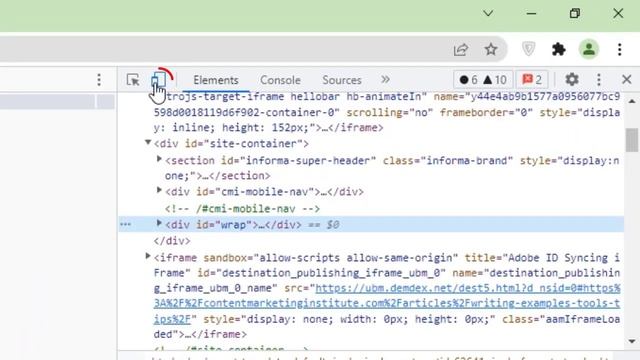Open page-side three-dot menu left of DevTools
Image resolution: width=640 pixels, height=360 pixels.
[99, 80]
